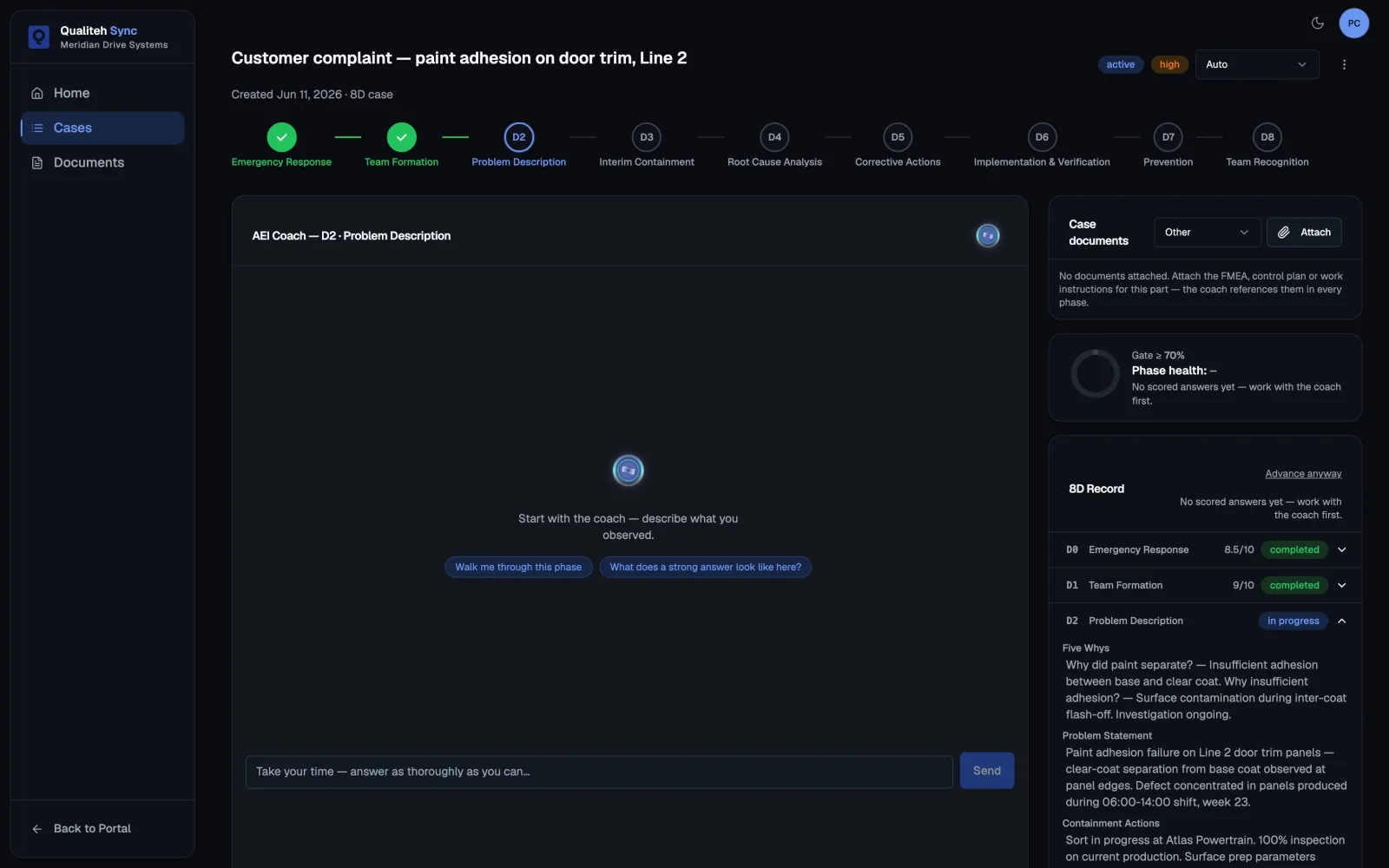Click the phase health progress ring
Image resolution: width=1389 pixels, height=868 pixels.
pos(1095,374)
